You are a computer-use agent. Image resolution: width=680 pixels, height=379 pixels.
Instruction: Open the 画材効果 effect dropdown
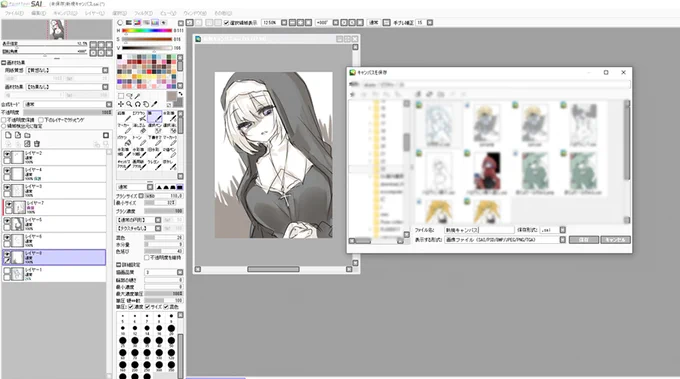[x=105, y=87]
